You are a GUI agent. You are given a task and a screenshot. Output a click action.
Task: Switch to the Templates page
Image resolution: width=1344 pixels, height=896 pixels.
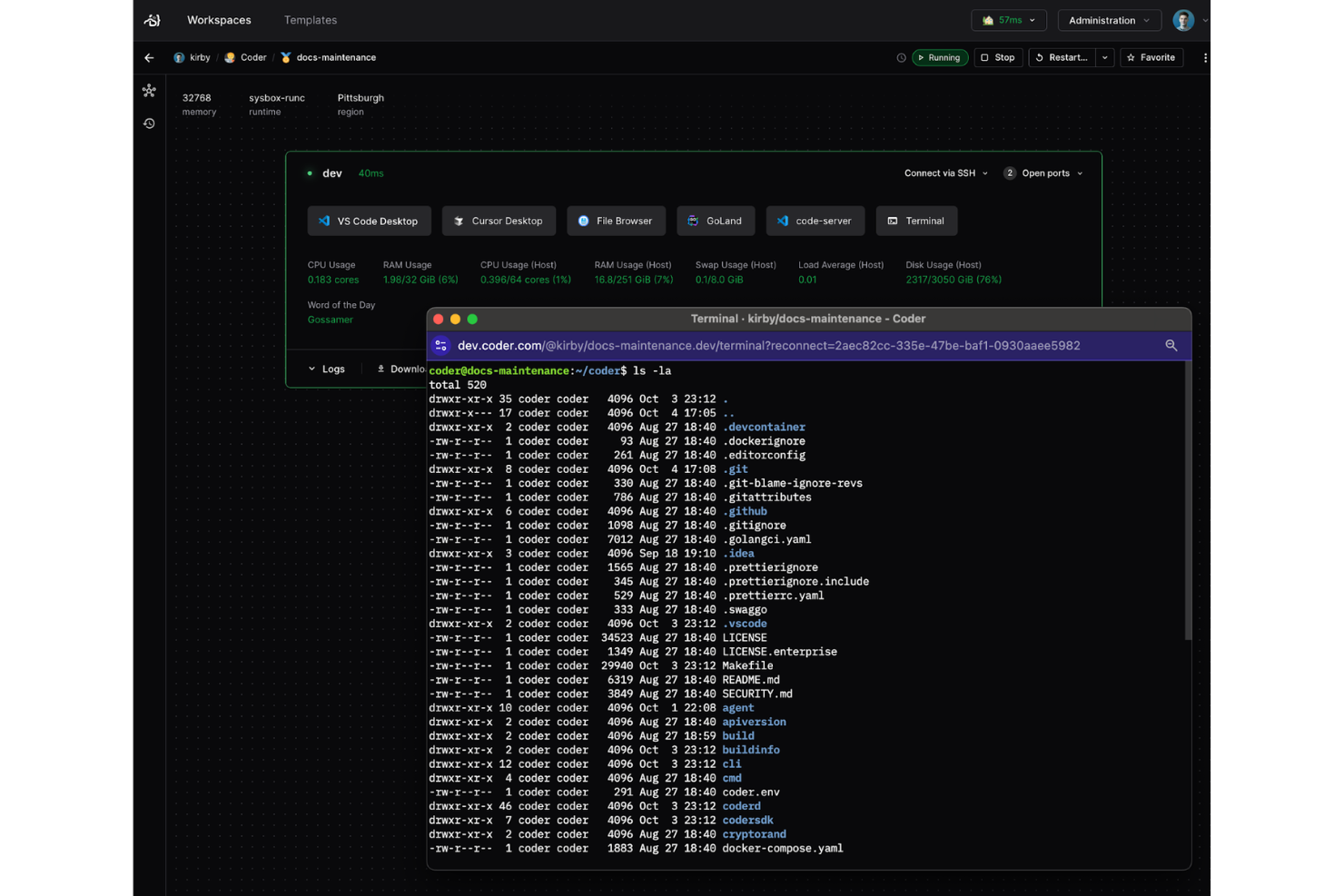310,19
